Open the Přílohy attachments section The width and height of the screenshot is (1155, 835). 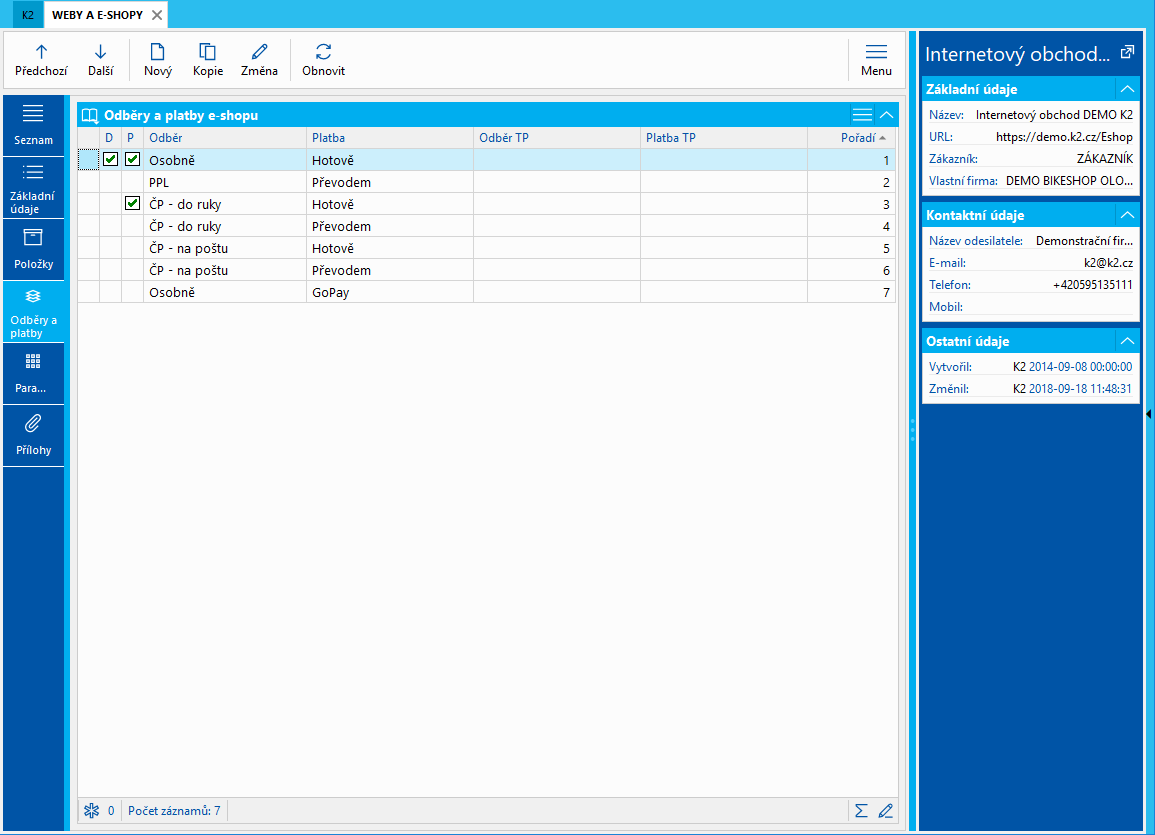pyautogui.click(x=33, y=433)
